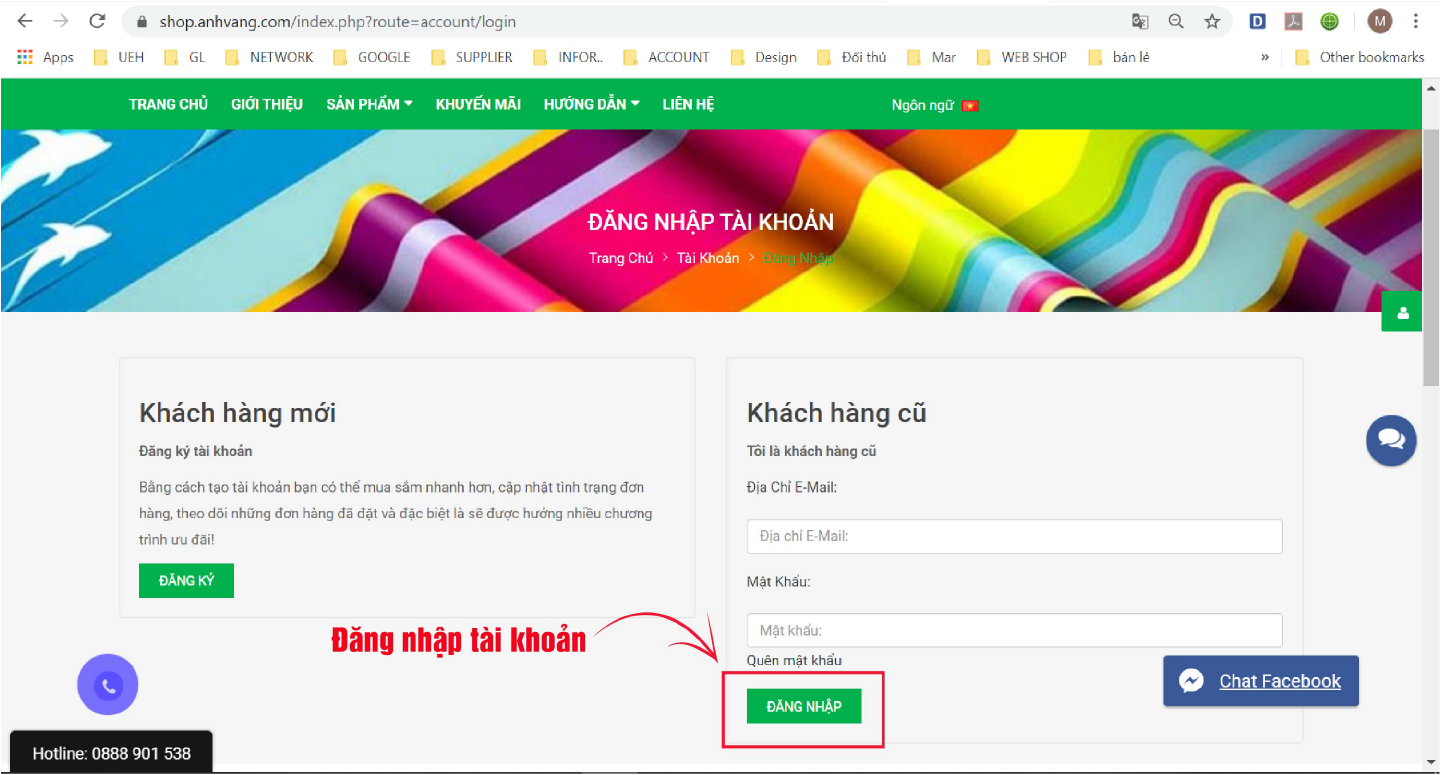Focus the Địa chỉ E-Mail input field
Screen dimensions: 1440x775
1014,536
